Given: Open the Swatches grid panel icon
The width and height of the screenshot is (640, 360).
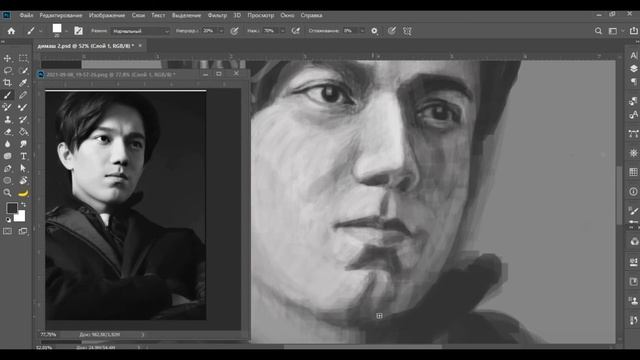Looking at the screenshot, I should (633, 172).
